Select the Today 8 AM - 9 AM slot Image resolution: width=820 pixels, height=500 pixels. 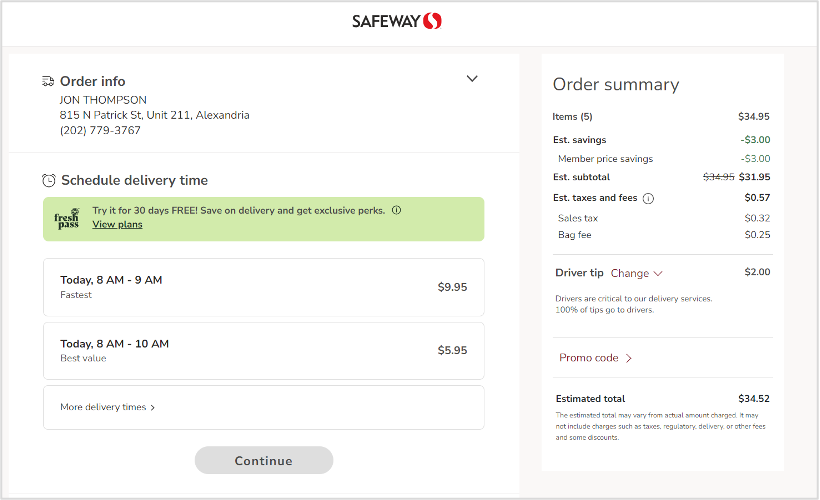point(263,287)
